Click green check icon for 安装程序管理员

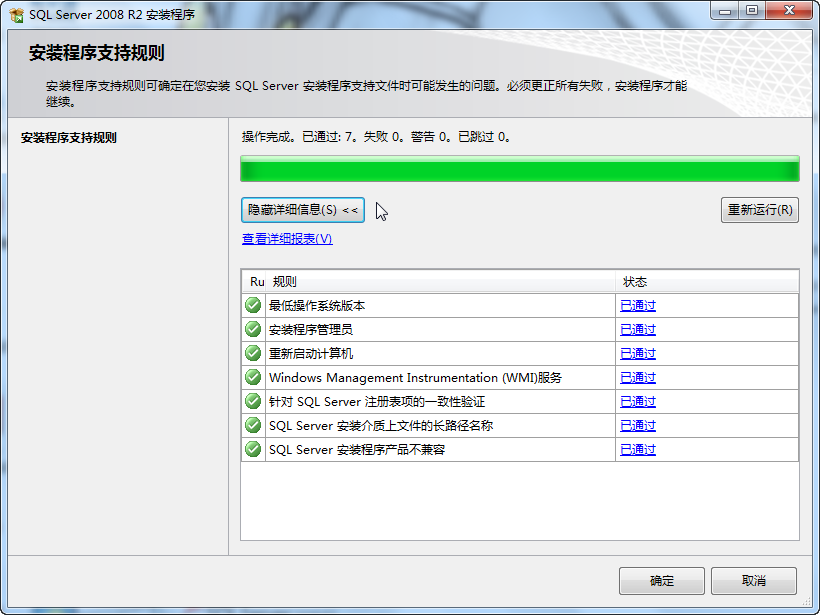pos(253,329)
